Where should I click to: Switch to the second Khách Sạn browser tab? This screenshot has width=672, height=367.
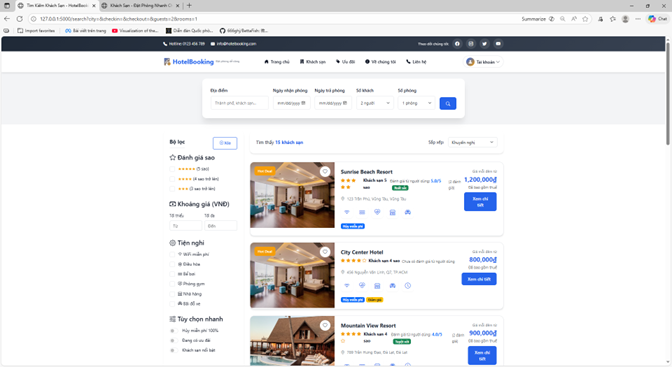point(140,6)
